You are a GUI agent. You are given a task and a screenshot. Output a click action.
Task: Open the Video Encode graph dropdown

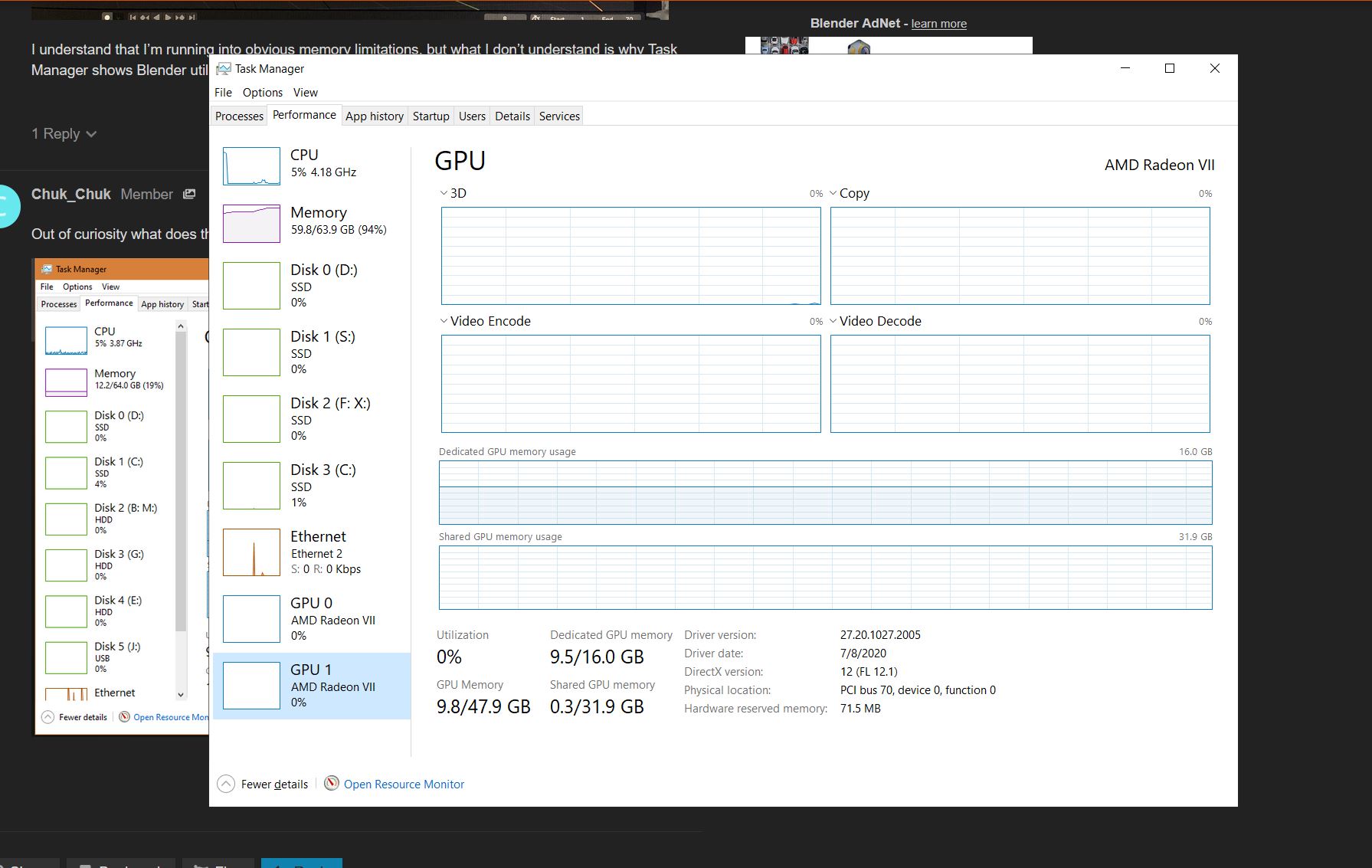(485, 321)
